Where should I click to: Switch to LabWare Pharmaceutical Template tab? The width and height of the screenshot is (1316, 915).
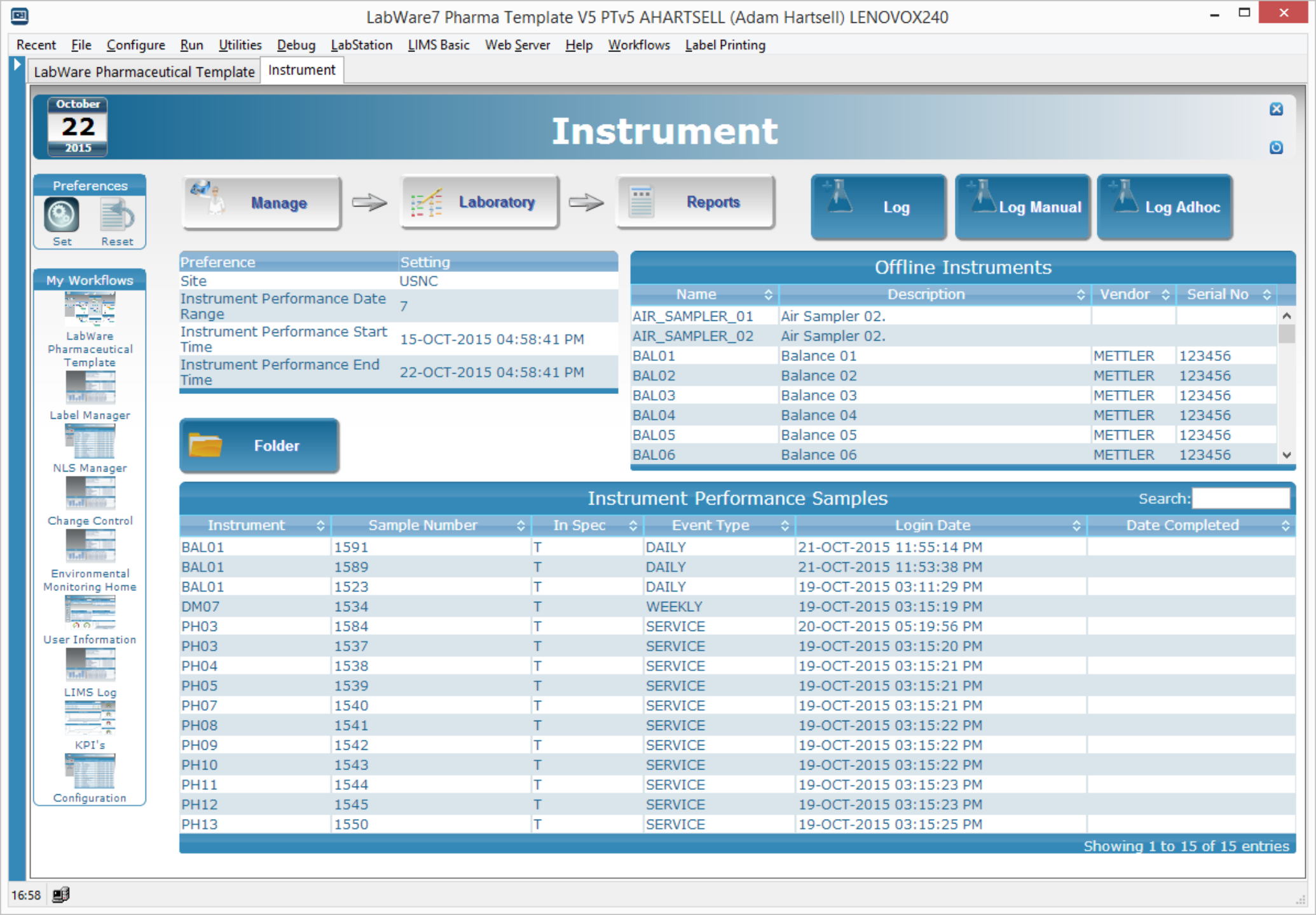point(144,71)
